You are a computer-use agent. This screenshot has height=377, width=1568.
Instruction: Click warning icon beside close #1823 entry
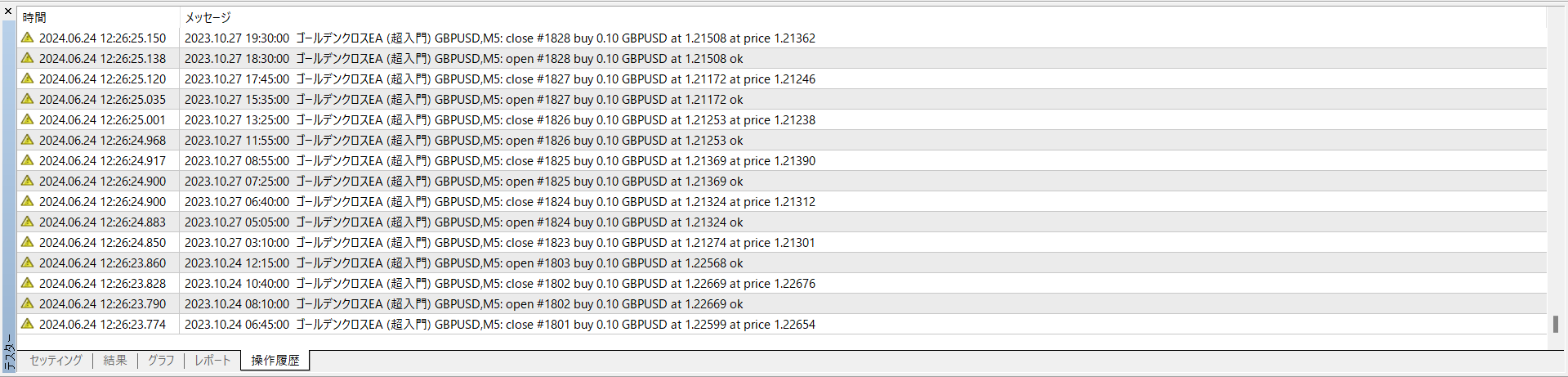pos(27,242)
